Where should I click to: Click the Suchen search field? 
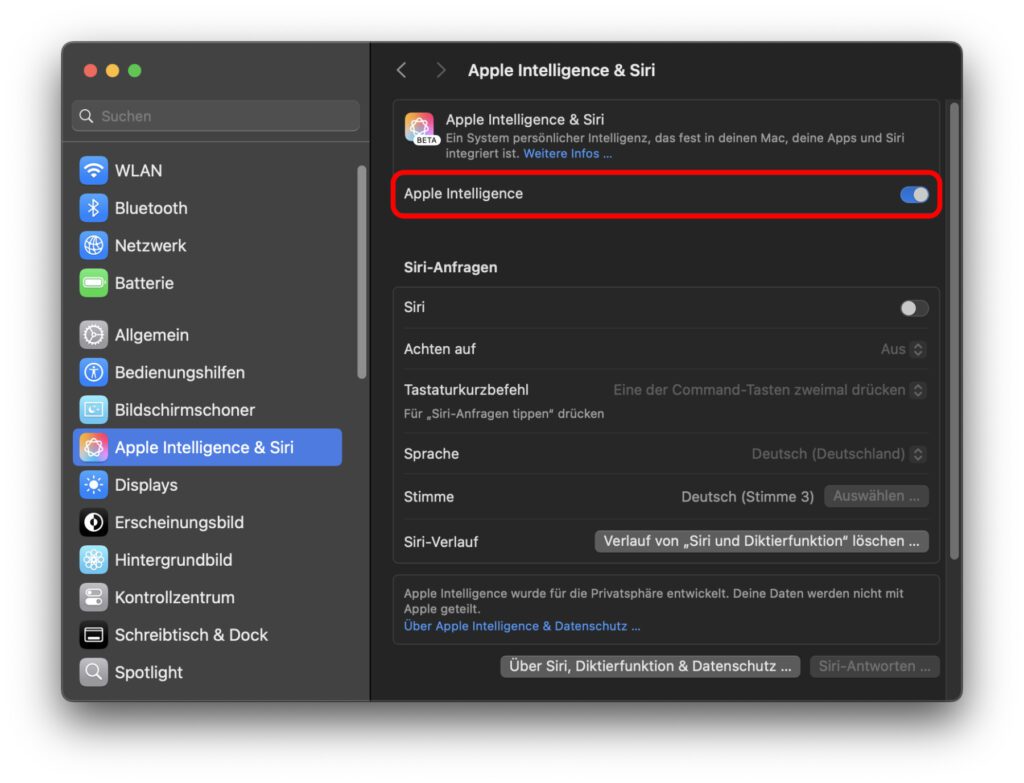pyautogui.click(x=216, y=116)
